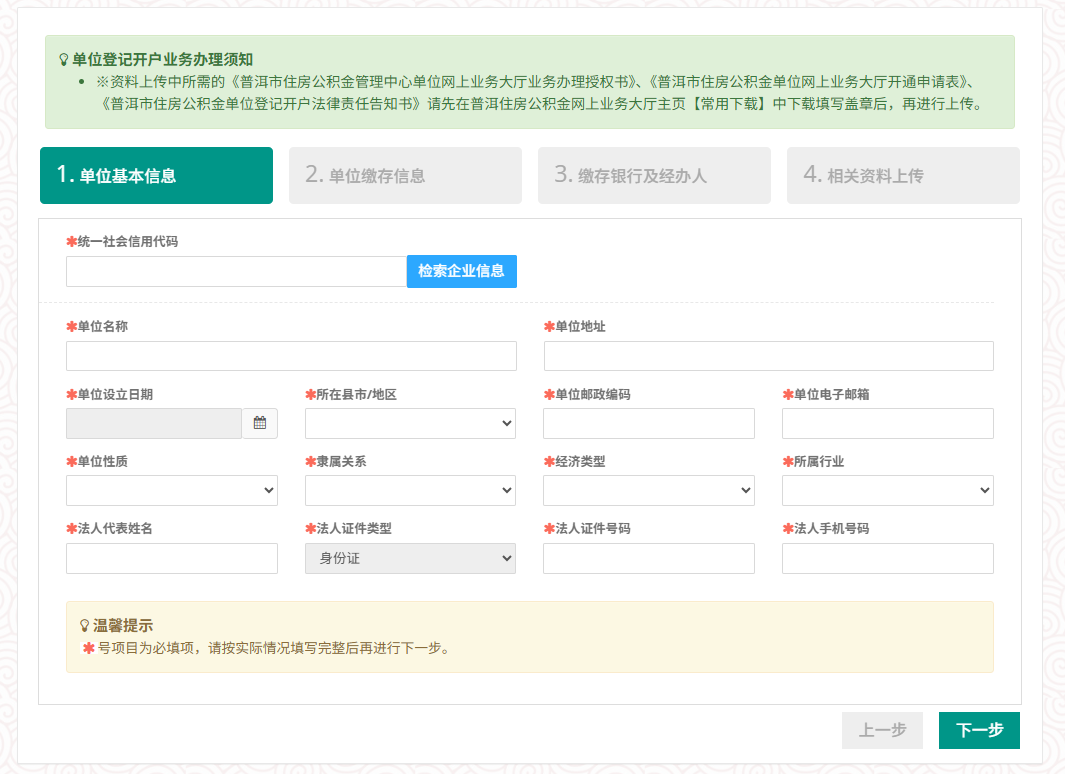Focus the 单位电子邮箱 input field
Screen dimensions: 1065x774
pyautogui.click(x=887, y=423)
